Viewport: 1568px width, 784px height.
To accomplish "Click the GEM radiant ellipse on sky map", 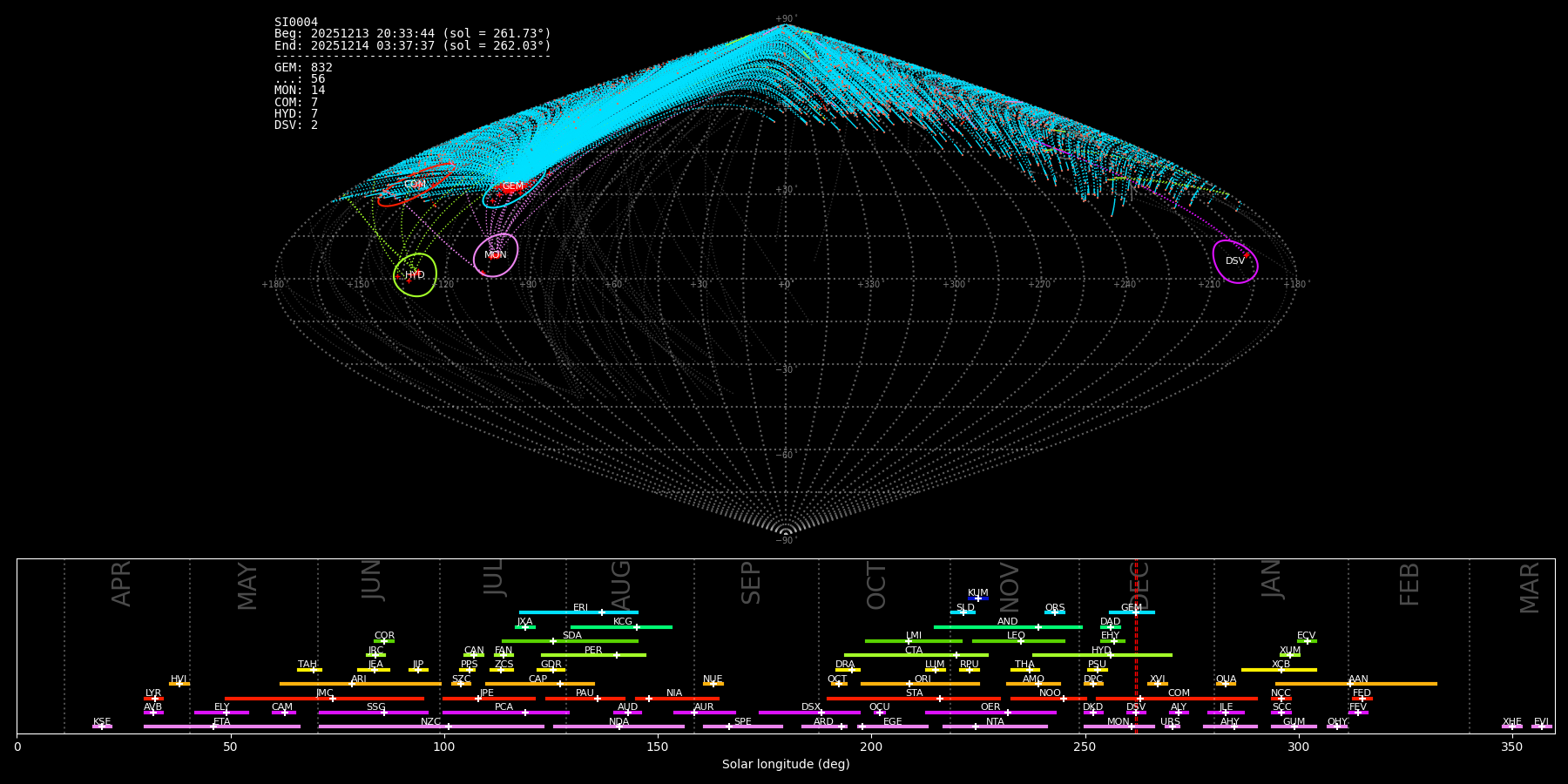I will point(514,187).
